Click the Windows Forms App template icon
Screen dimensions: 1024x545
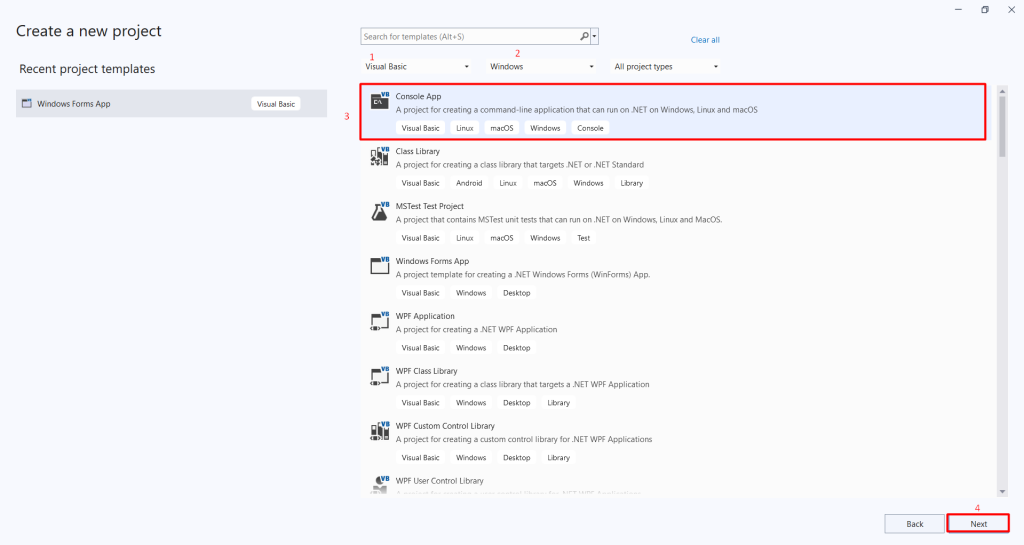380,265
